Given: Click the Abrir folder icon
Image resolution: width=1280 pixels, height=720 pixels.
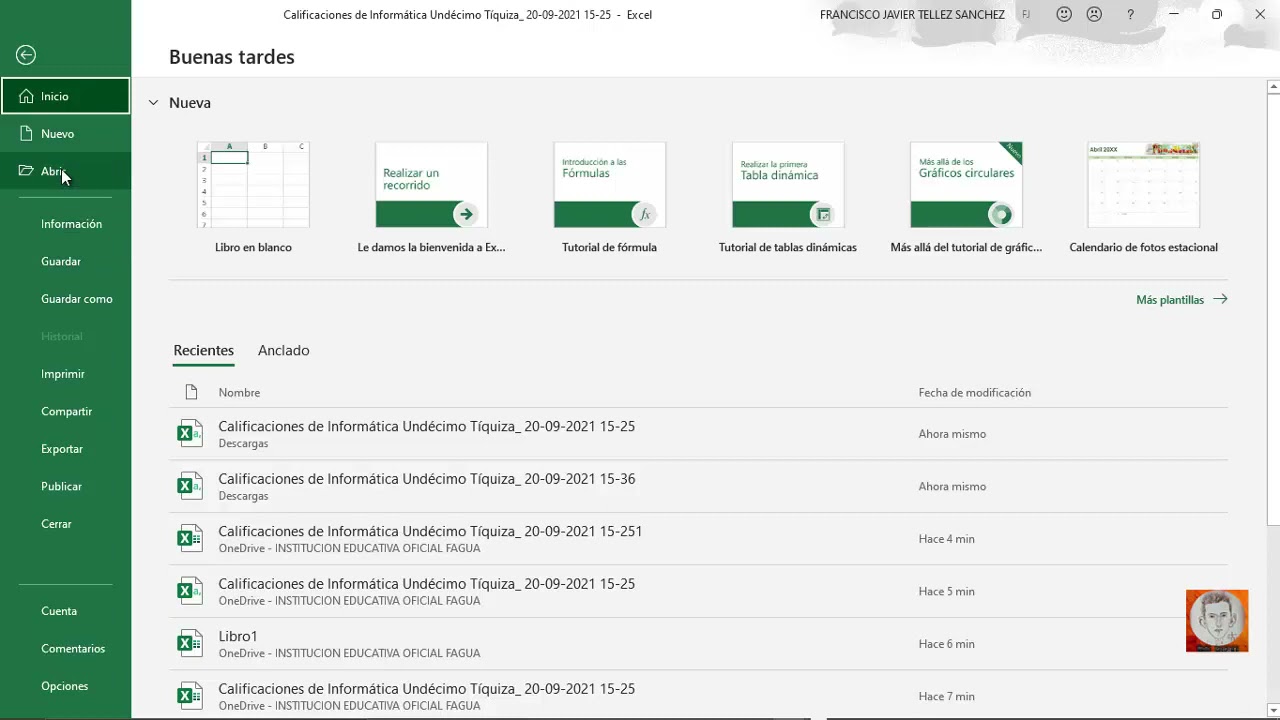Looking at the screenshot, I should pos(26,171).
